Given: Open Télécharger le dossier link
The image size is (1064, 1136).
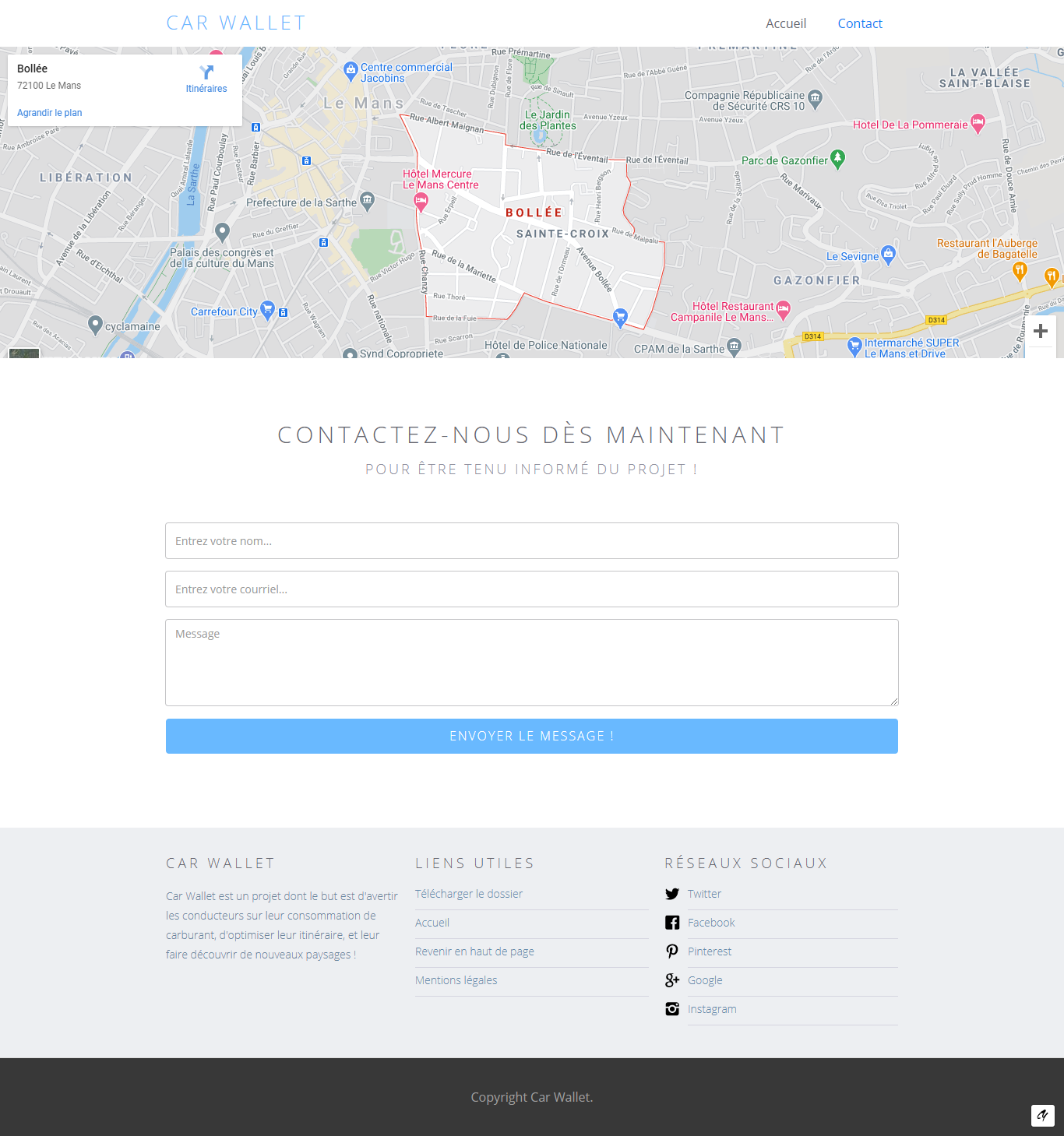Looking at the screenshot, I should point(469,894).
